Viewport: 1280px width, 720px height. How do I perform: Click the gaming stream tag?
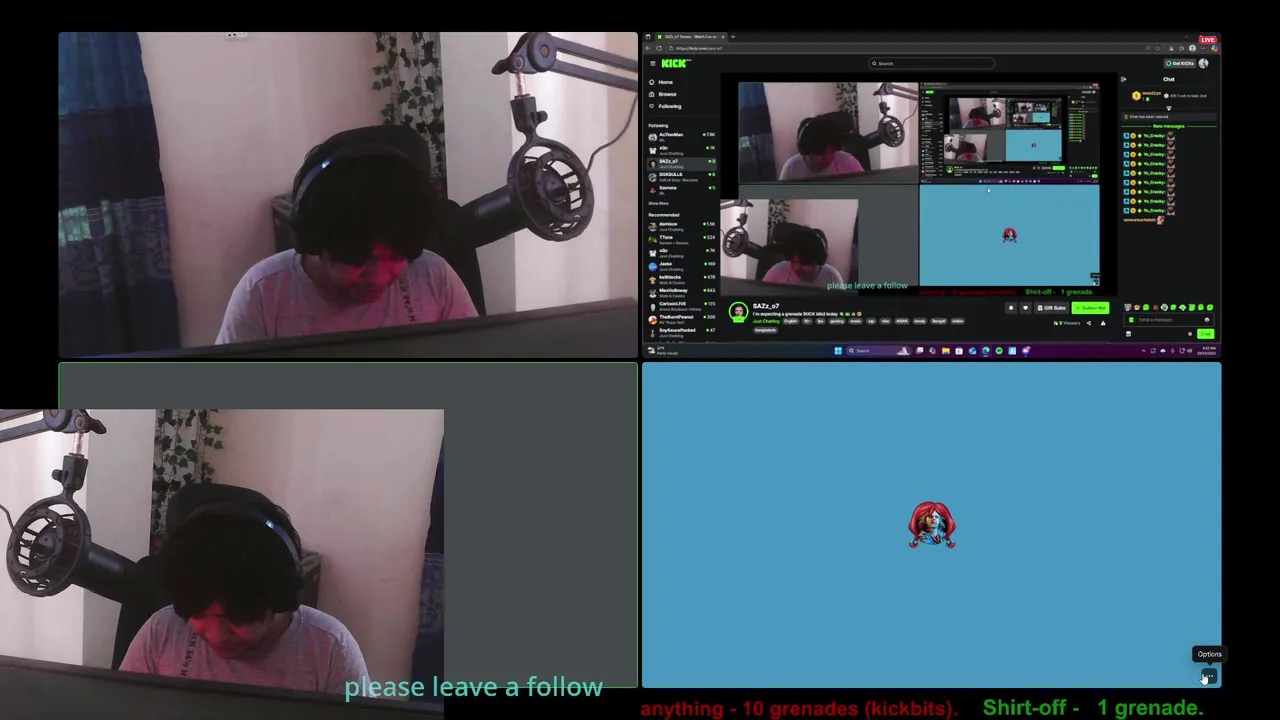(x=837, y=321)
